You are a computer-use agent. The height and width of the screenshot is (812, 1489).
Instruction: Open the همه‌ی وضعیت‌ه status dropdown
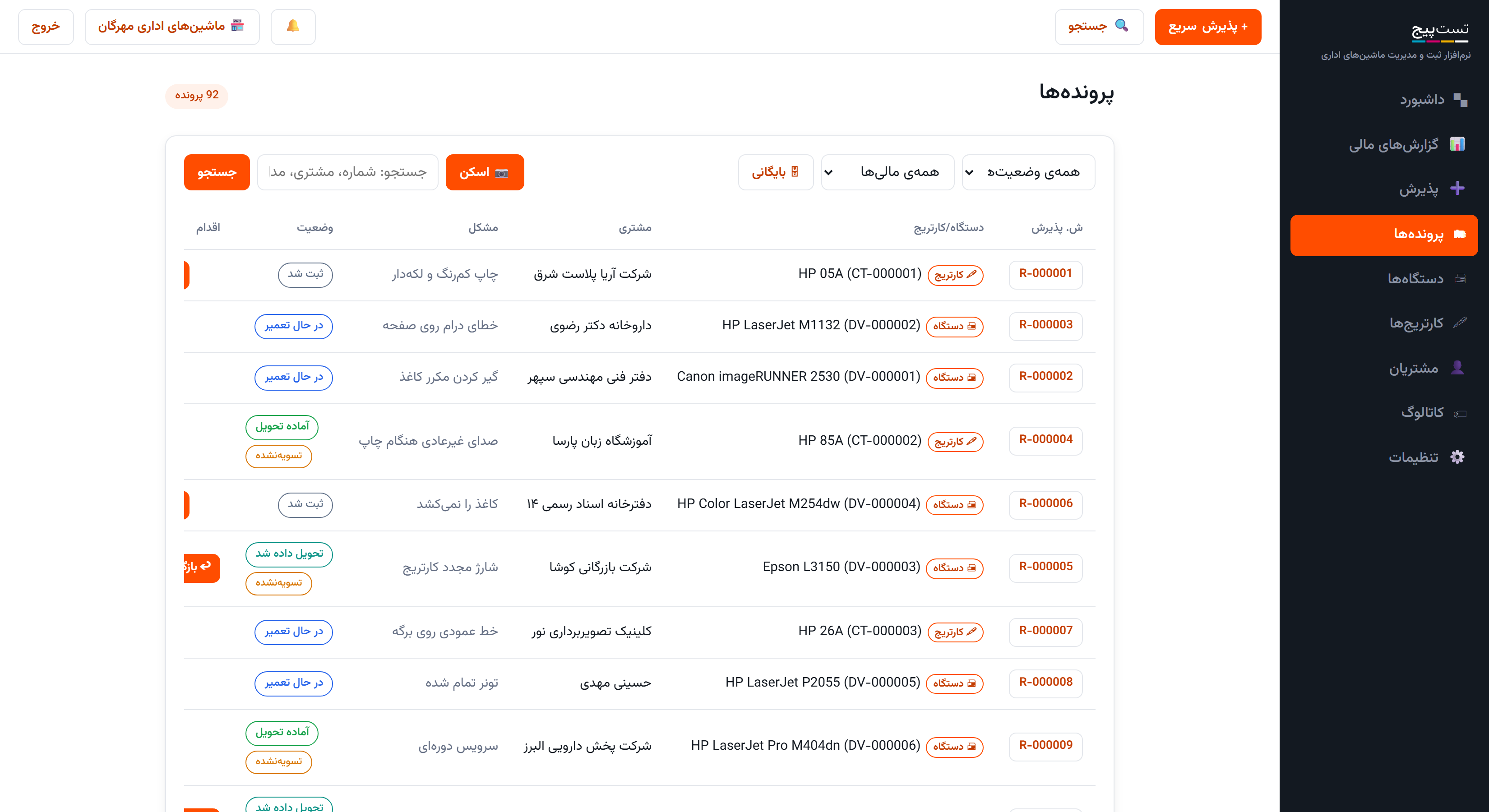[x=1028, y=172]
